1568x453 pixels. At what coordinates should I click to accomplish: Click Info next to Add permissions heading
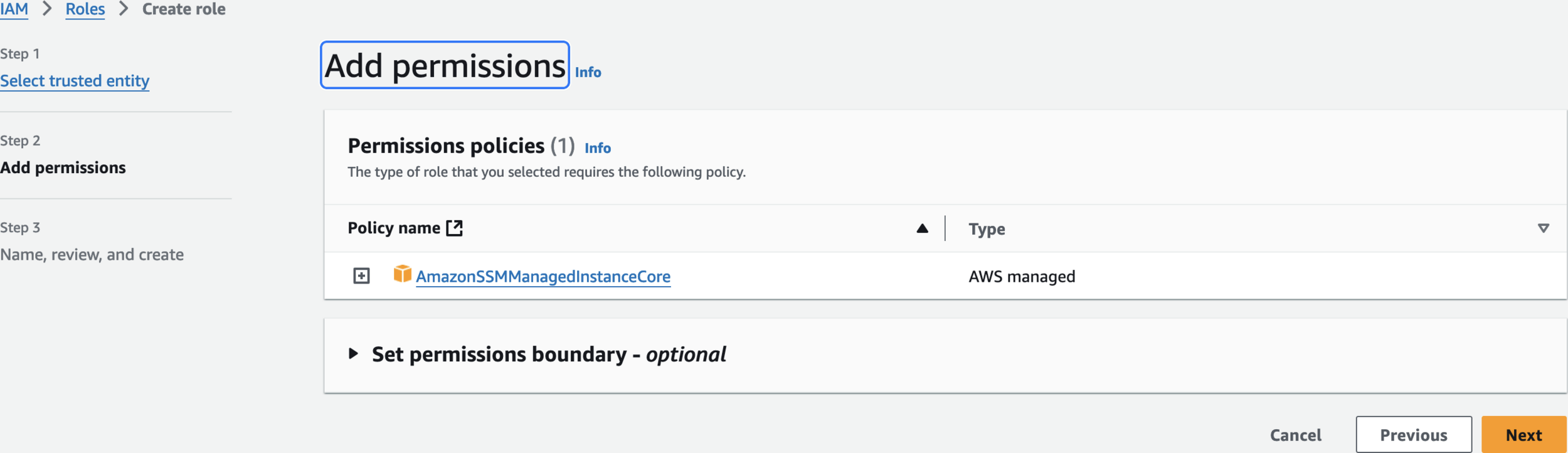tap(588, 73)
